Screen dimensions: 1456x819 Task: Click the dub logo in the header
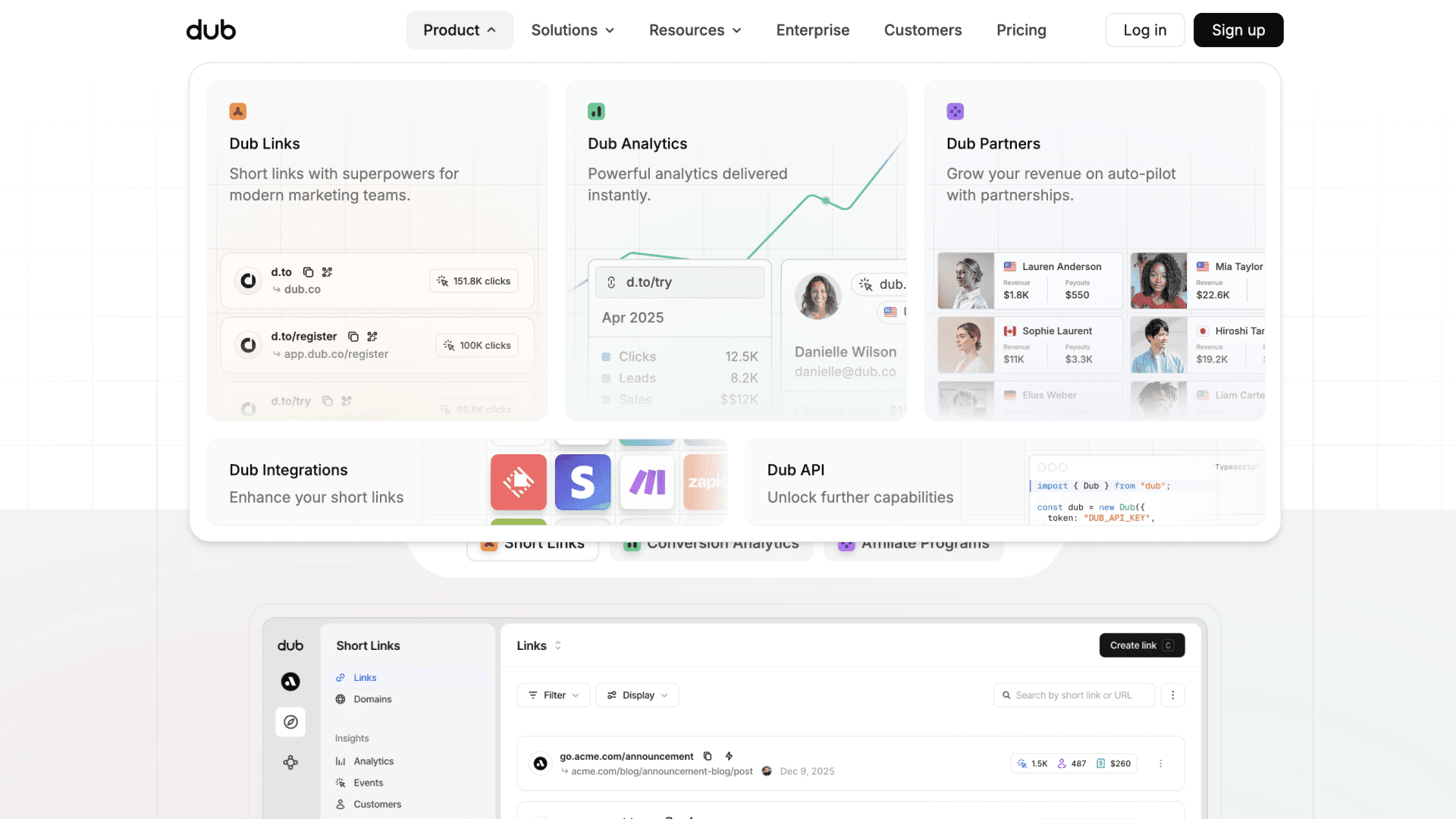(x=211, y=30)
